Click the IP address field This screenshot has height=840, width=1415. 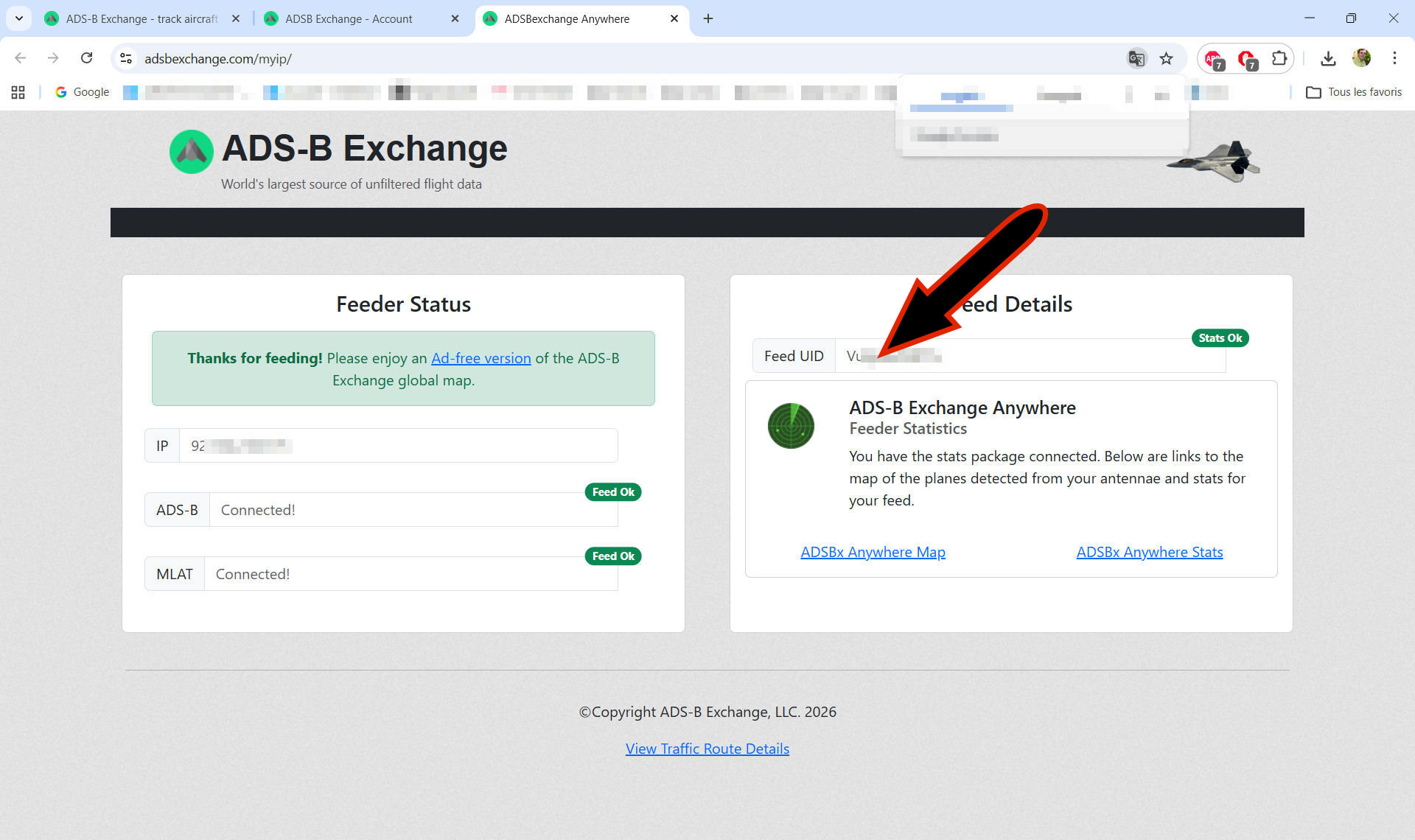(x=399, y=446)
